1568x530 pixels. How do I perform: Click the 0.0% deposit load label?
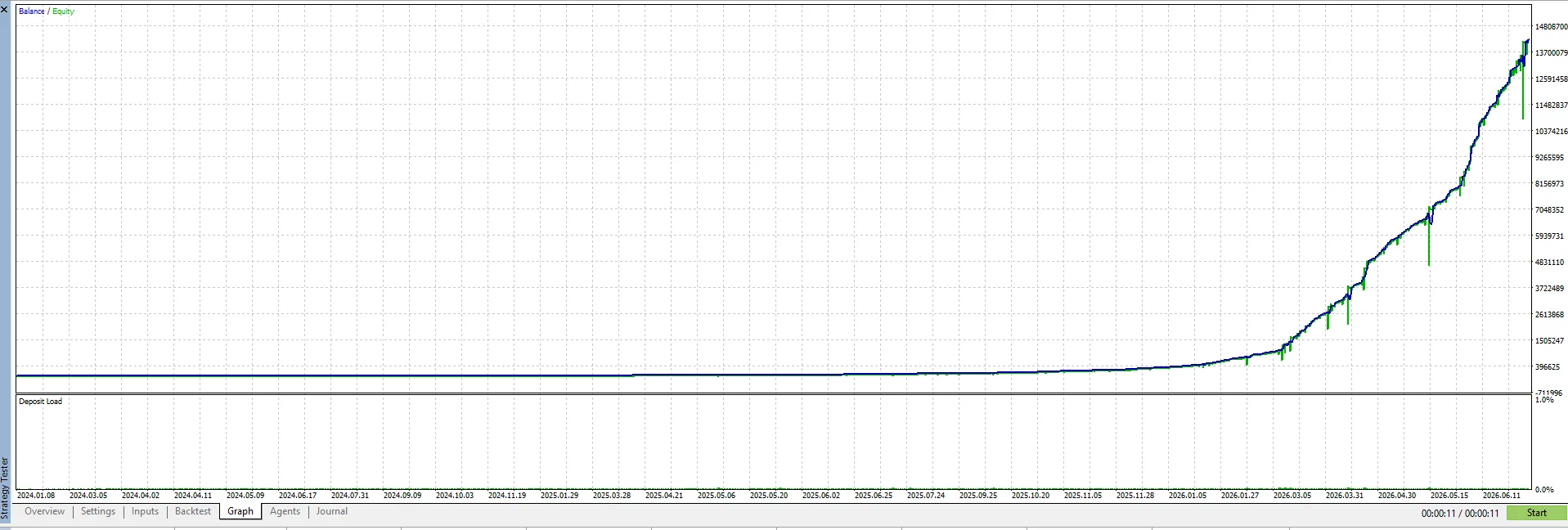click(x=1544, y=490)
